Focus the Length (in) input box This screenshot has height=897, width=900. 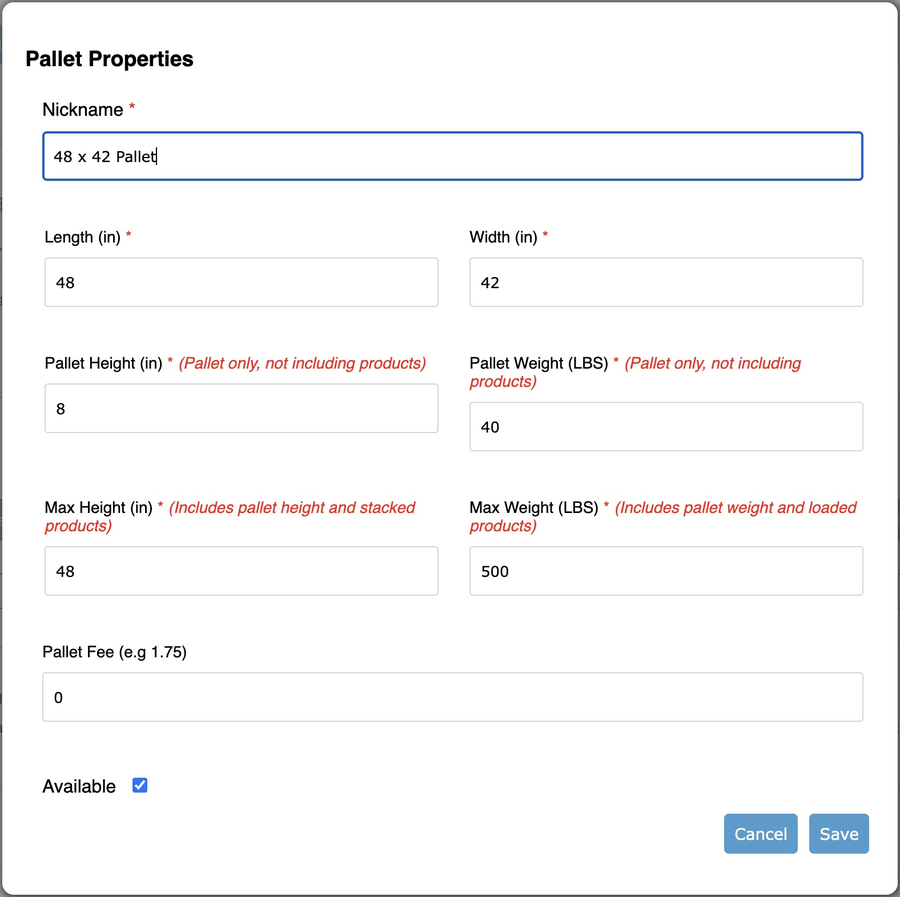click(x=241, y=283)
